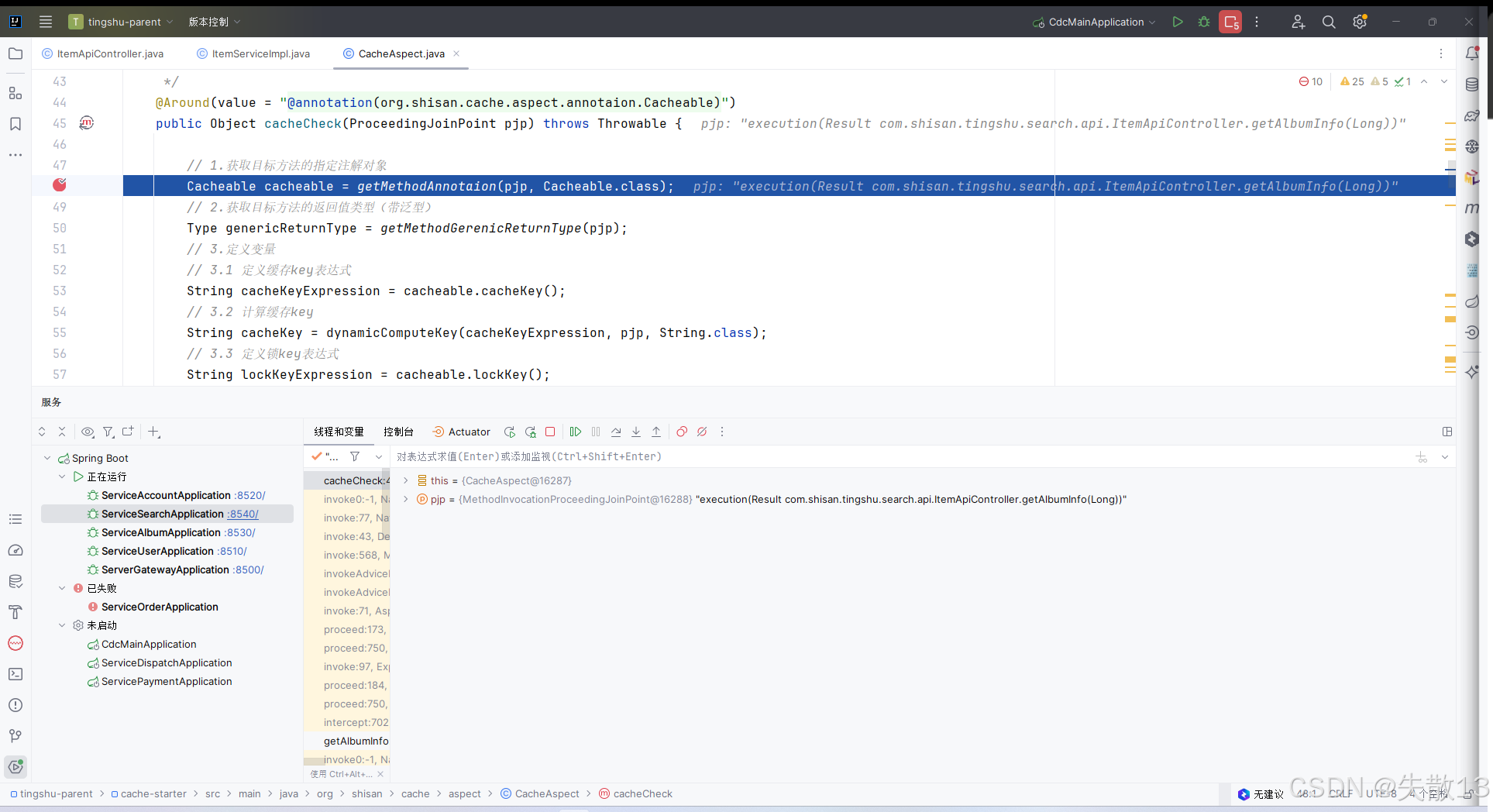Viewport: 1493px width, 812px height.
Task: Rerun the service in debug mode
Action: point(530,432)
